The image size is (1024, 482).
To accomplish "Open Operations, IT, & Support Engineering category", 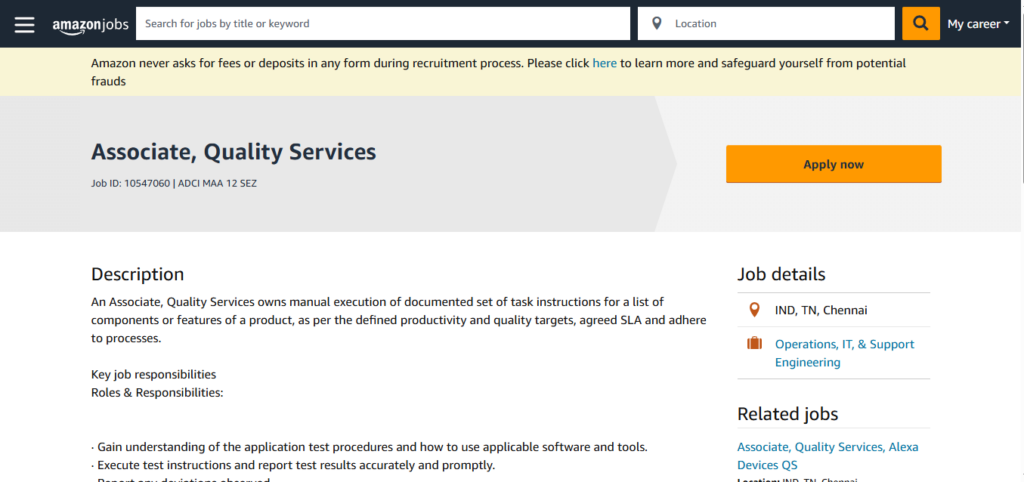I will coord(844,353).
